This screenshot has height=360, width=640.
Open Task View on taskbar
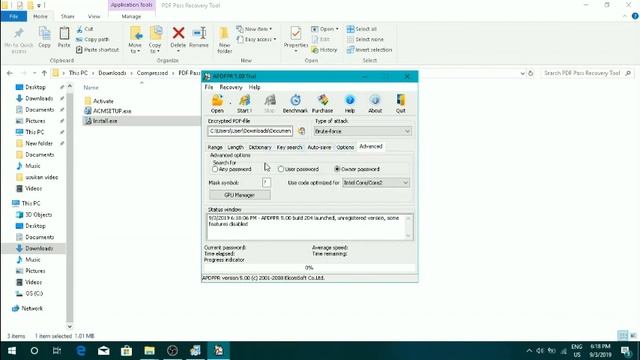(57, 351)
